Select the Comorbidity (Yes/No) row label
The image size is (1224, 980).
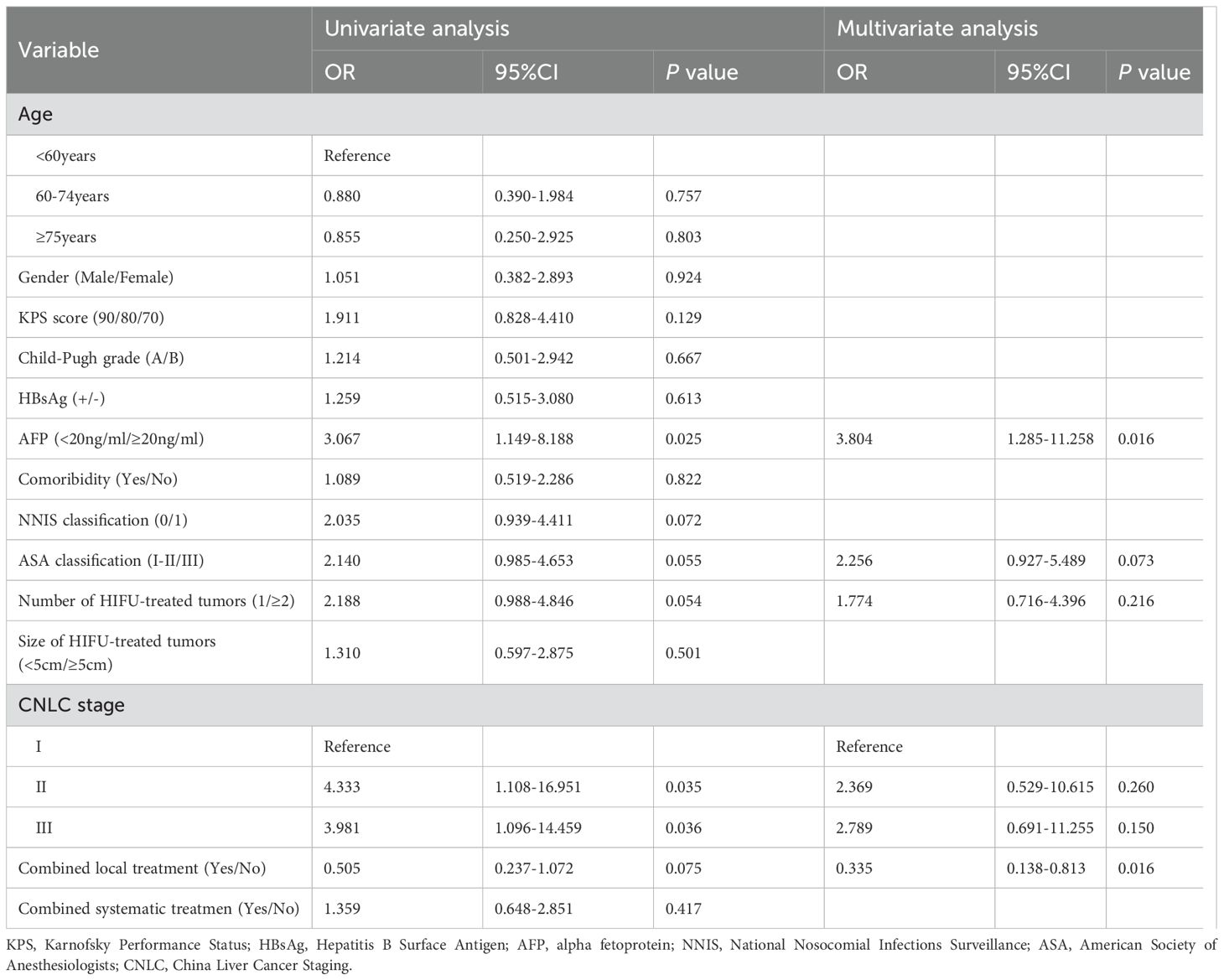98,480
